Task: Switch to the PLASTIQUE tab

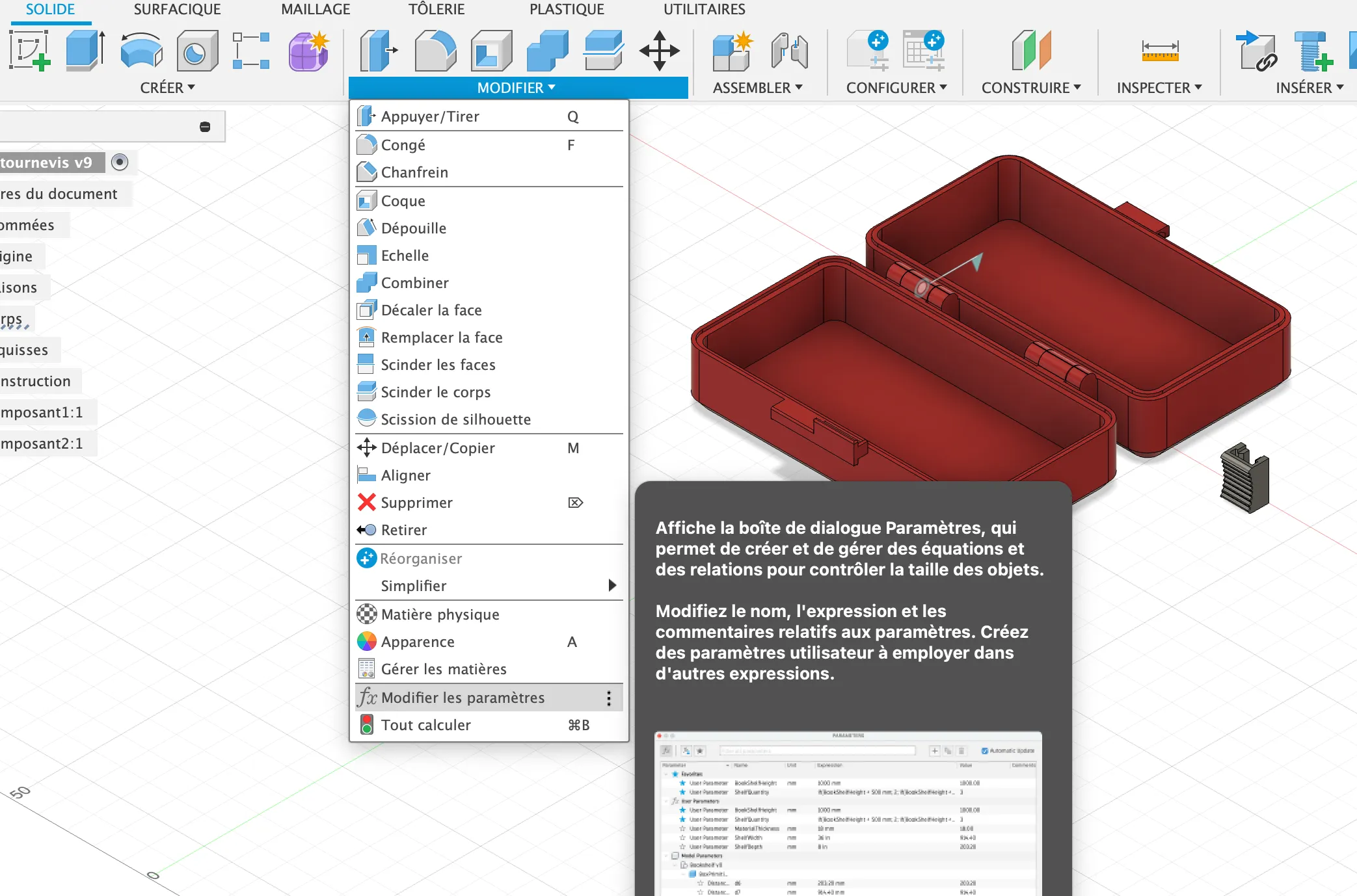Action: [566, 9]
